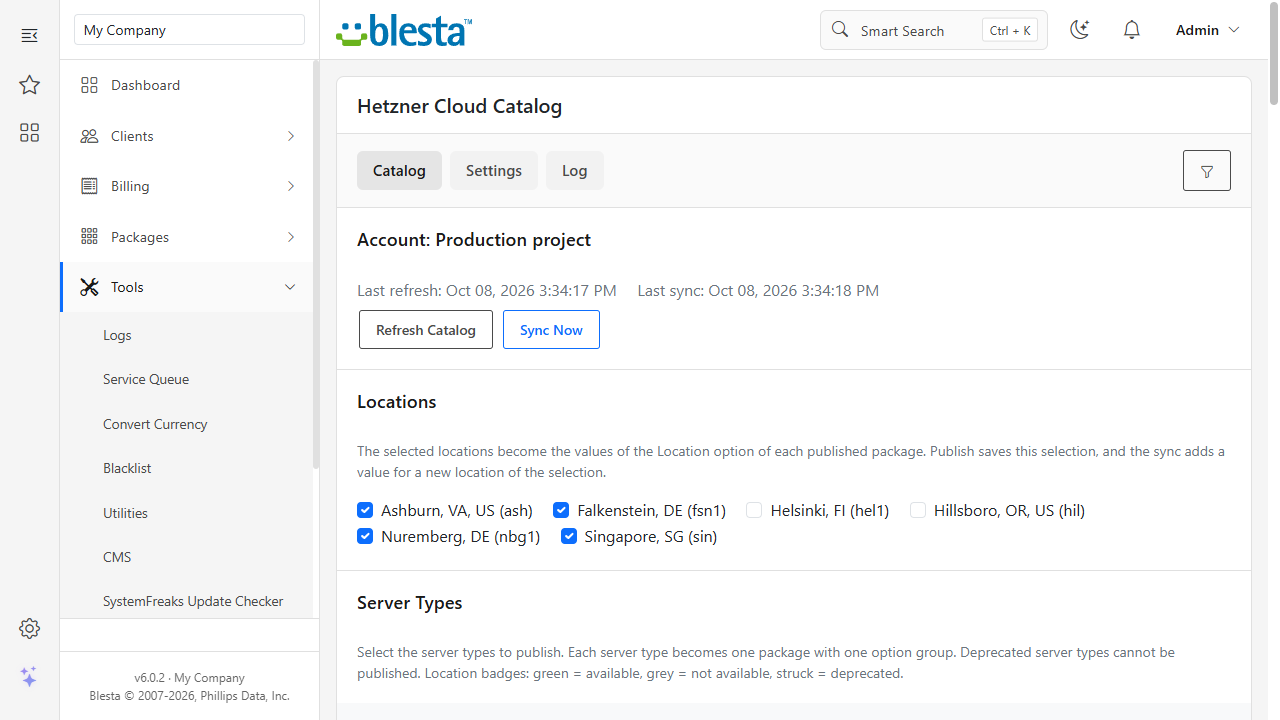The image size is (1280, 720).
Task: Click the Billing invoice icon
Action: pyautogui.click(x=89, y=186)
